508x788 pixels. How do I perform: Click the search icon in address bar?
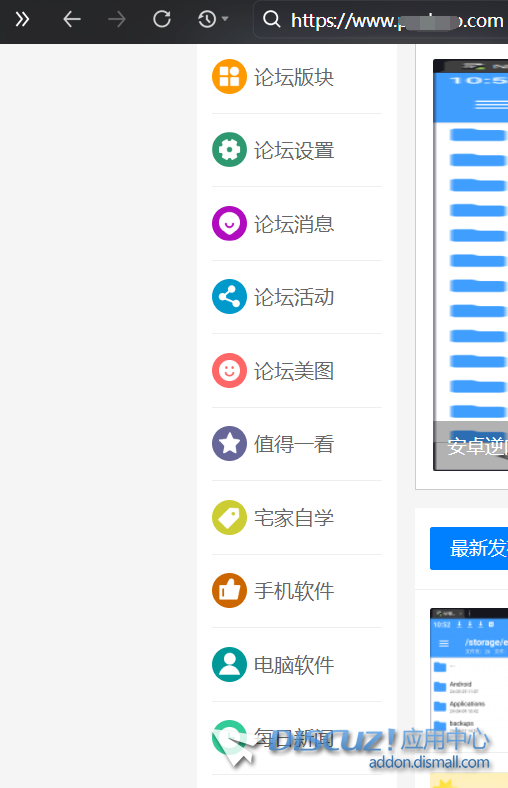271,20
